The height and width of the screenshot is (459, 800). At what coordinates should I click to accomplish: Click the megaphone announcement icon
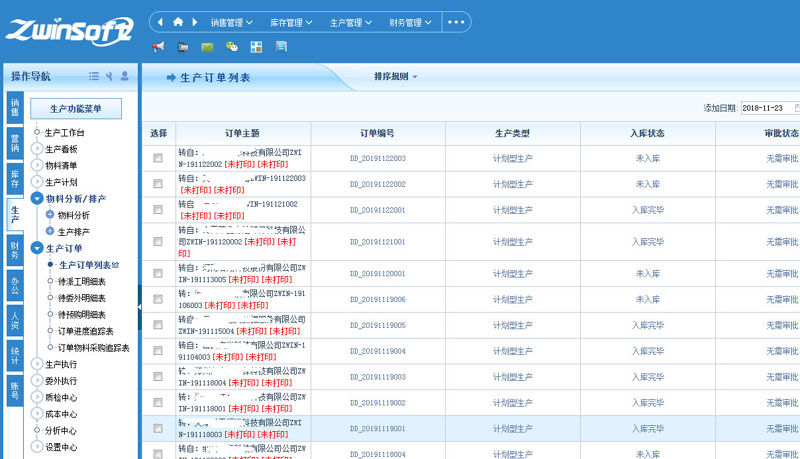(x=158, y=47)
